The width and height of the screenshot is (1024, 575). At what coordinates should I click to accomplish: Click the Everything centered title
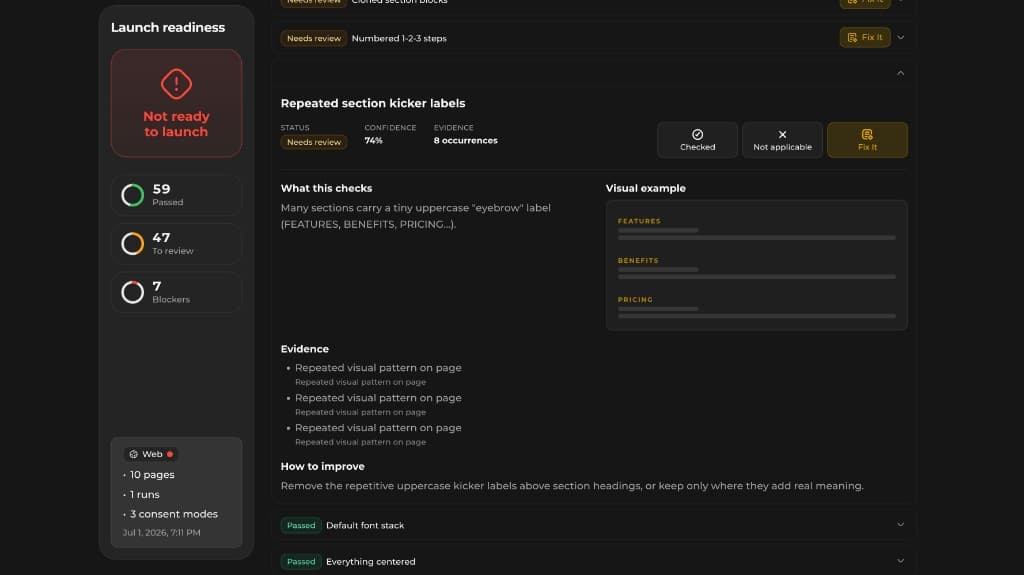(370, 561)
